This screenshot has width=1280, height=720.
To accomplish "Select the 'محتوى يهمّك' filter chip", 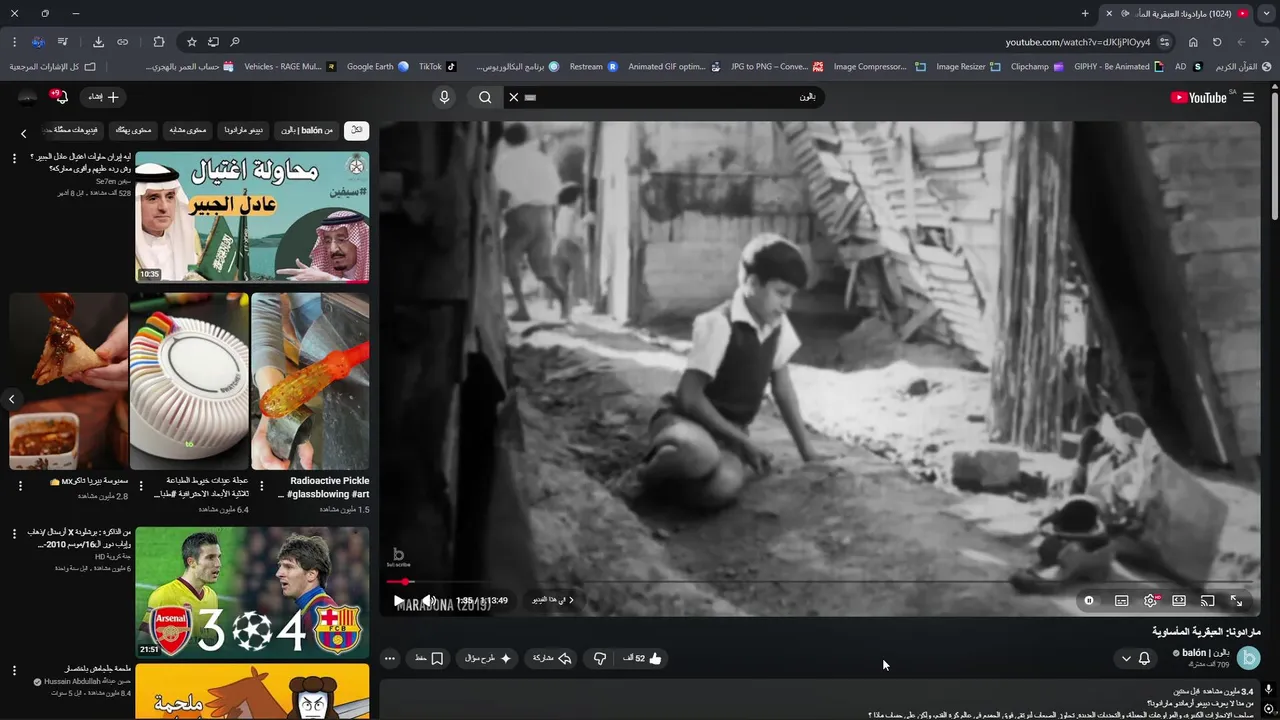I will [133, 130].
